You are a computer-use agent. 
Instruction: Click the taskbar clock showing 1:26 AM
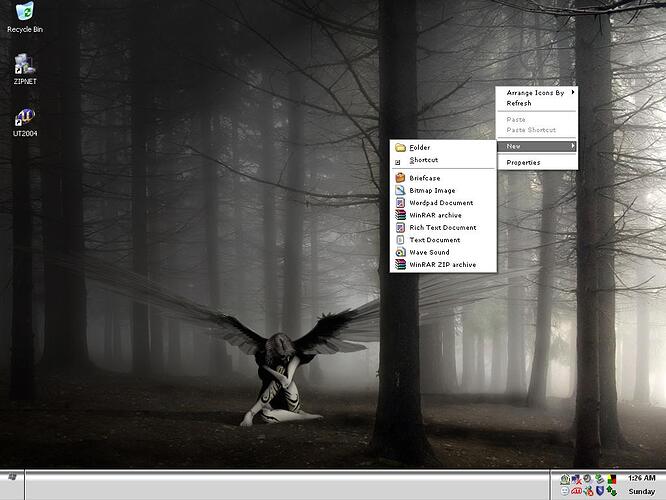[641, 479]
